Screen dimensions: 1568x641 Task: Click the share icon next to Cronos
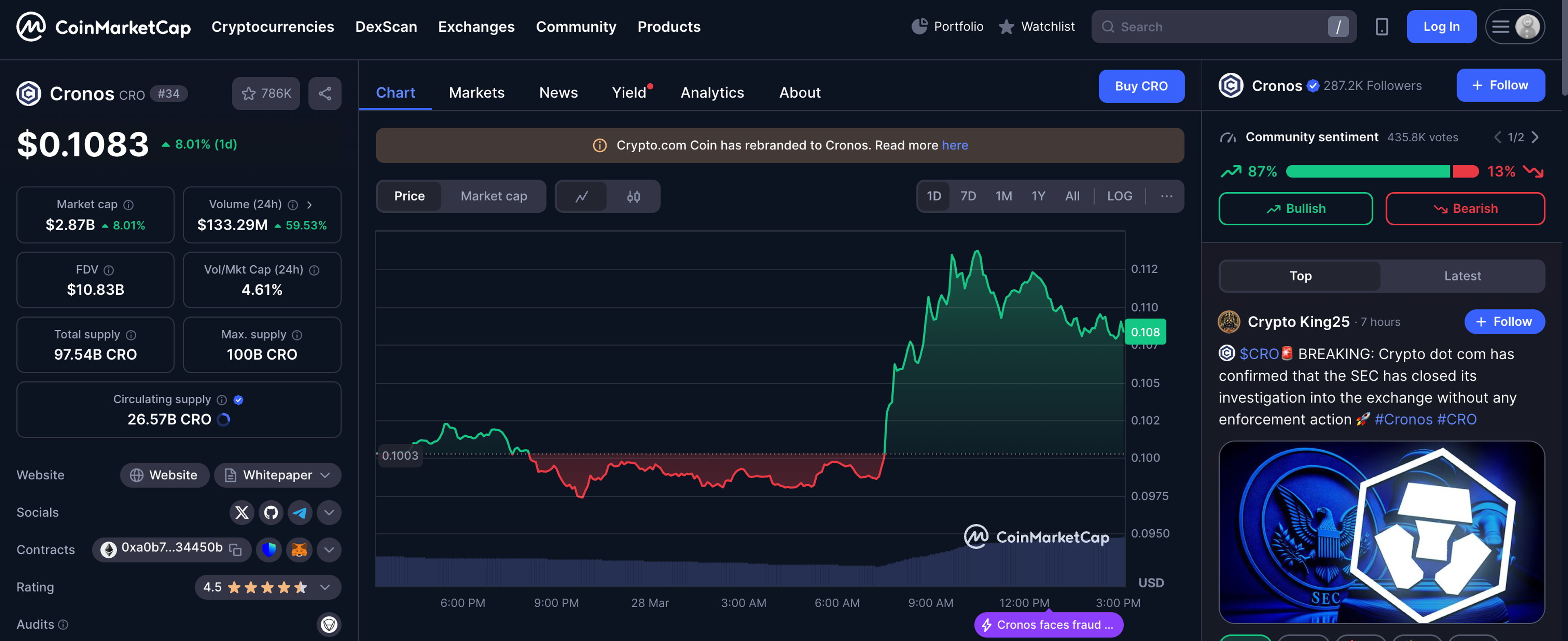pyautogui.click(x=325, y=93)
